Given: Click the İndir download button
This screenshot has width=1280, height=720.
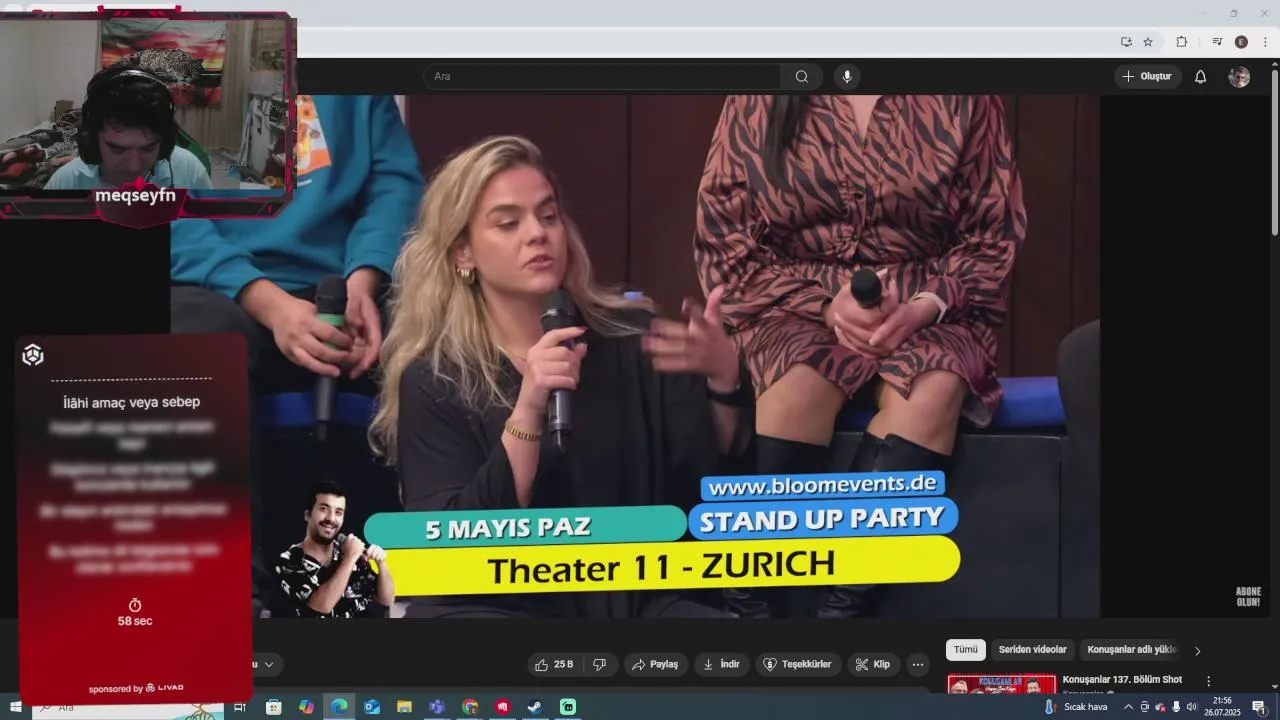Looking at the screenshot, I should tap(721, 664).
